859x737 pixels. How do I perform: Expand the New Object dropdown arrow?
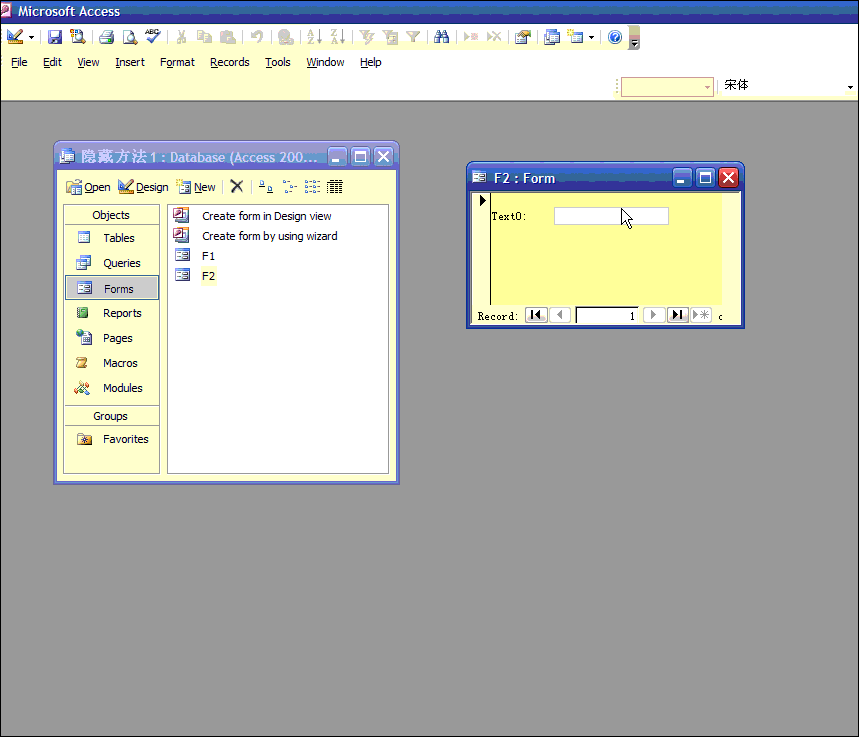591,37
